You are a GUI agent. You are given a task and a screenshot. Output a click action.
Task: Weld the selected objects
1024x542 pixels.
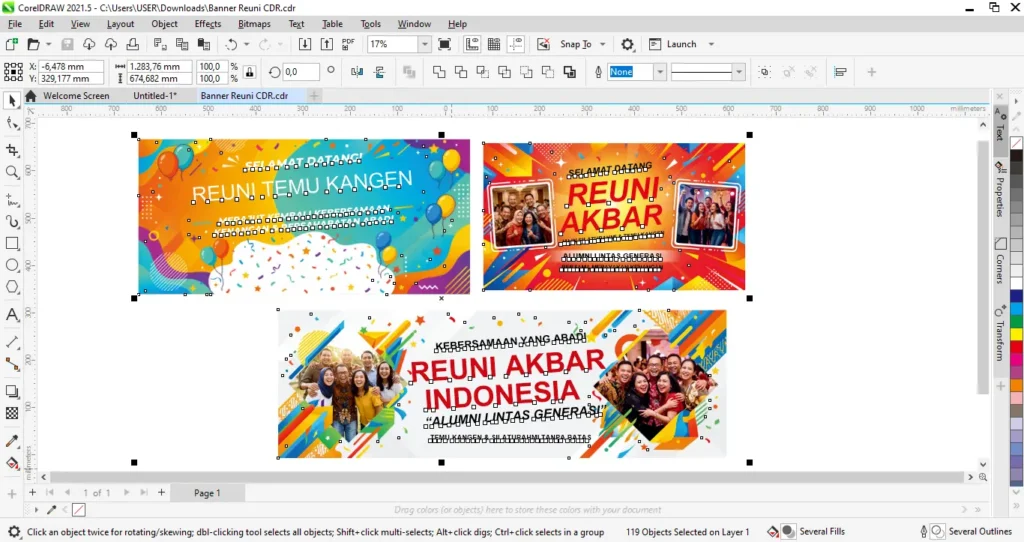(439, 72)
